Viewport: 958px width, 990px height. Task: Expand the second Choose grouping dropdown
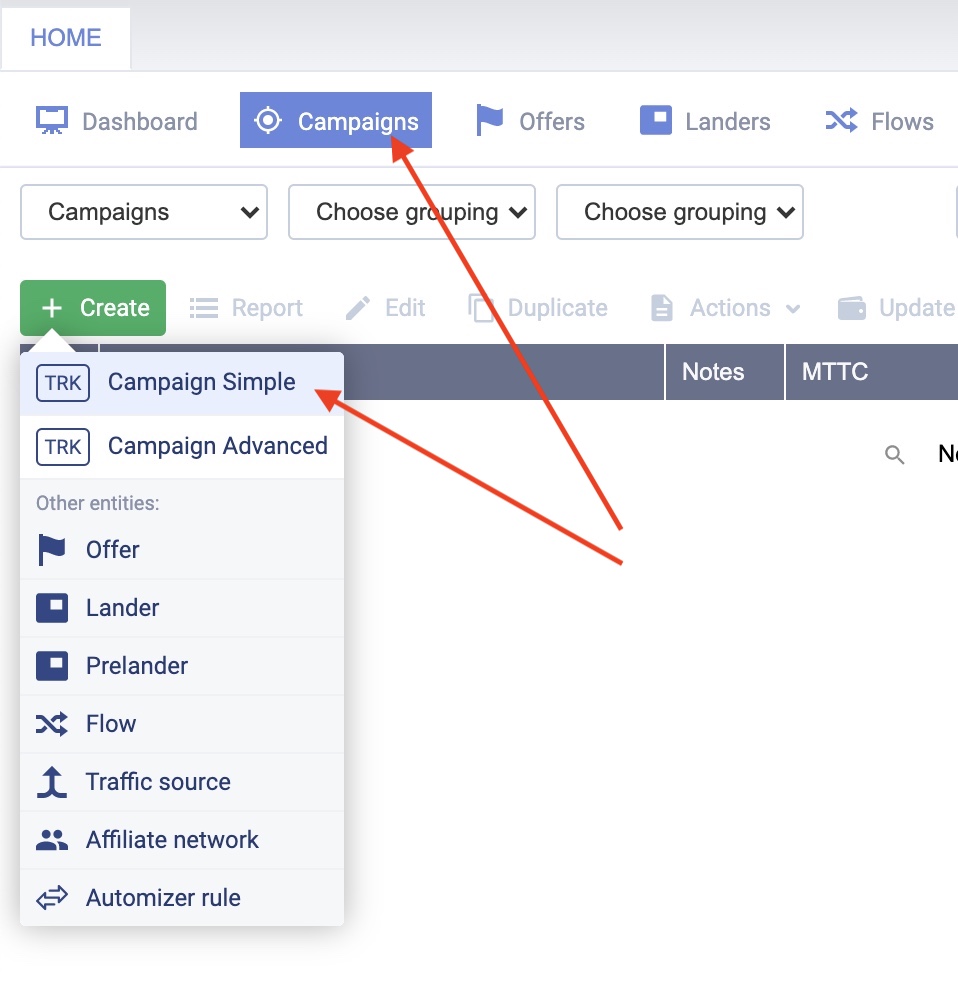(680, 212)
